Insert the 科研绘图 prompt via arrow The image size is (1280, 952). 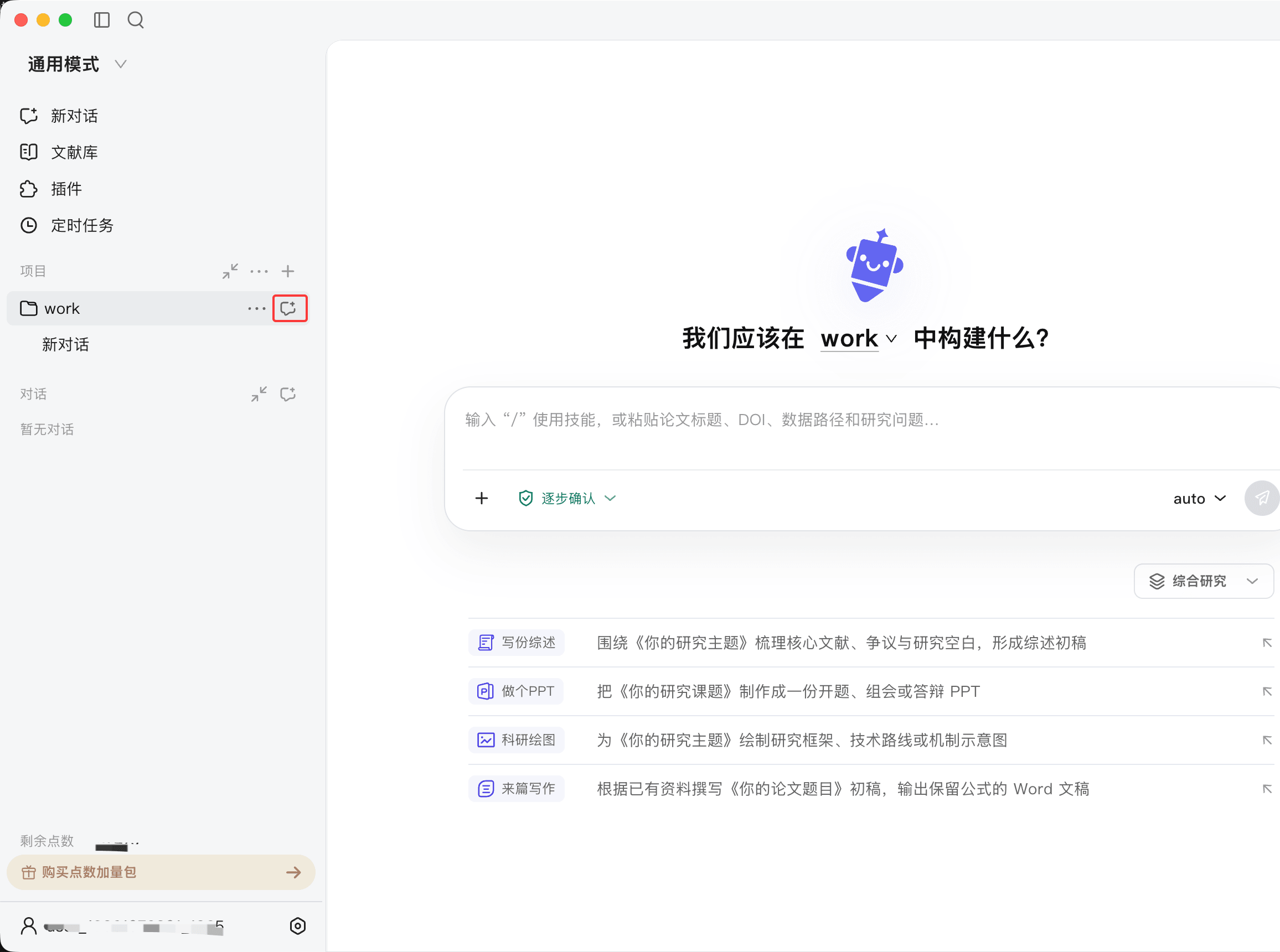point(1267,740)
